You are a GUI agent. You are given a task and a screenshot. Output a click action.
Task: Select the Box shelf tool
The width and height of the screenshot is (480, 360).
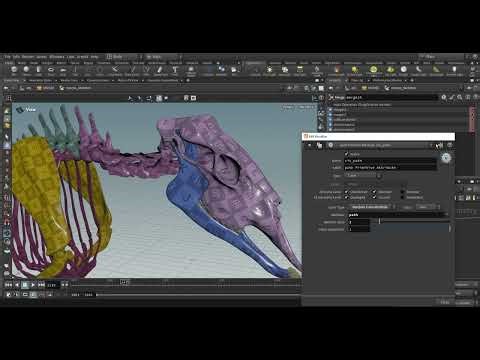tap(14, 70)
